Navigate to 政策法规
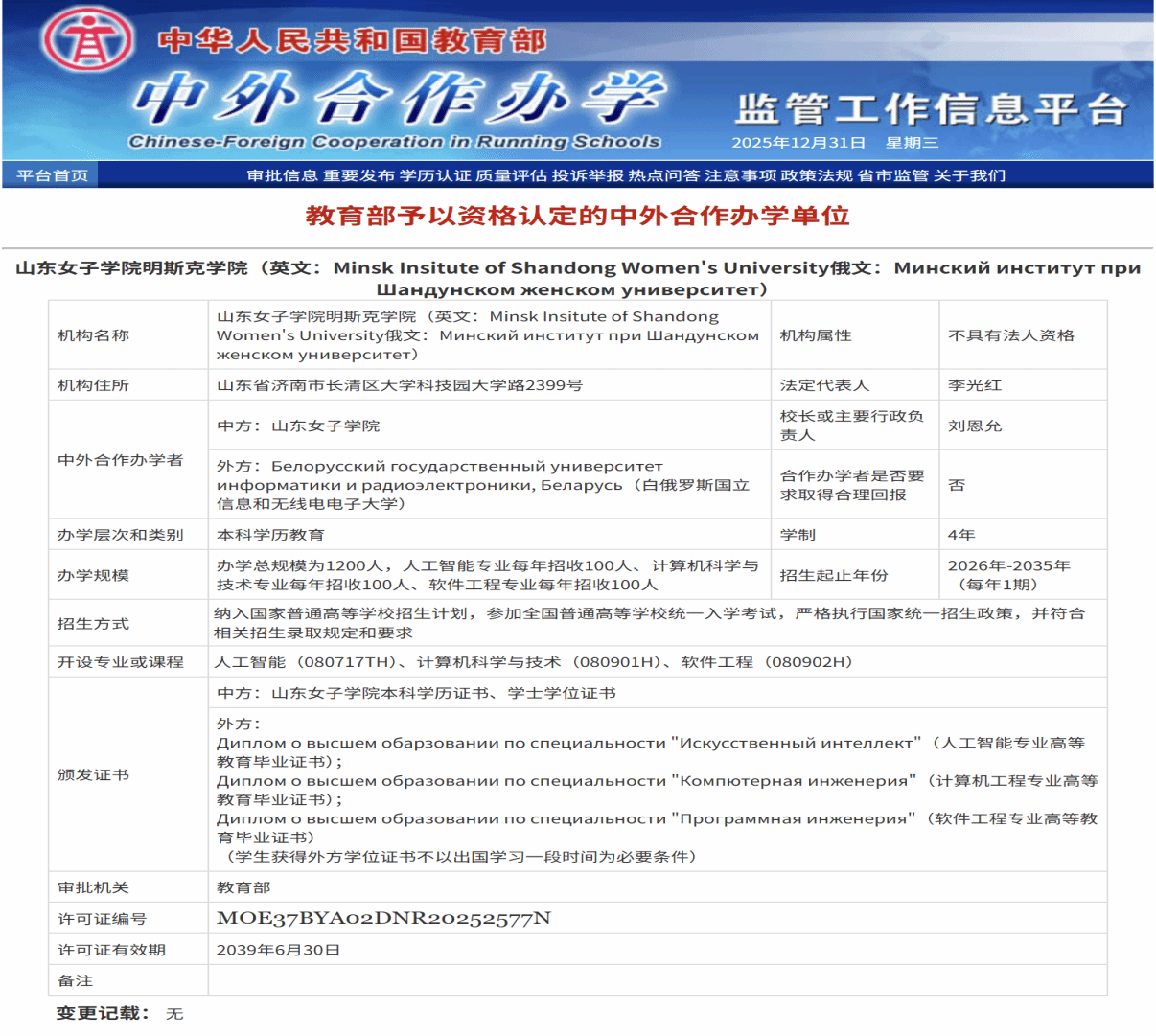1156x1036 pixels. [817, 175]
